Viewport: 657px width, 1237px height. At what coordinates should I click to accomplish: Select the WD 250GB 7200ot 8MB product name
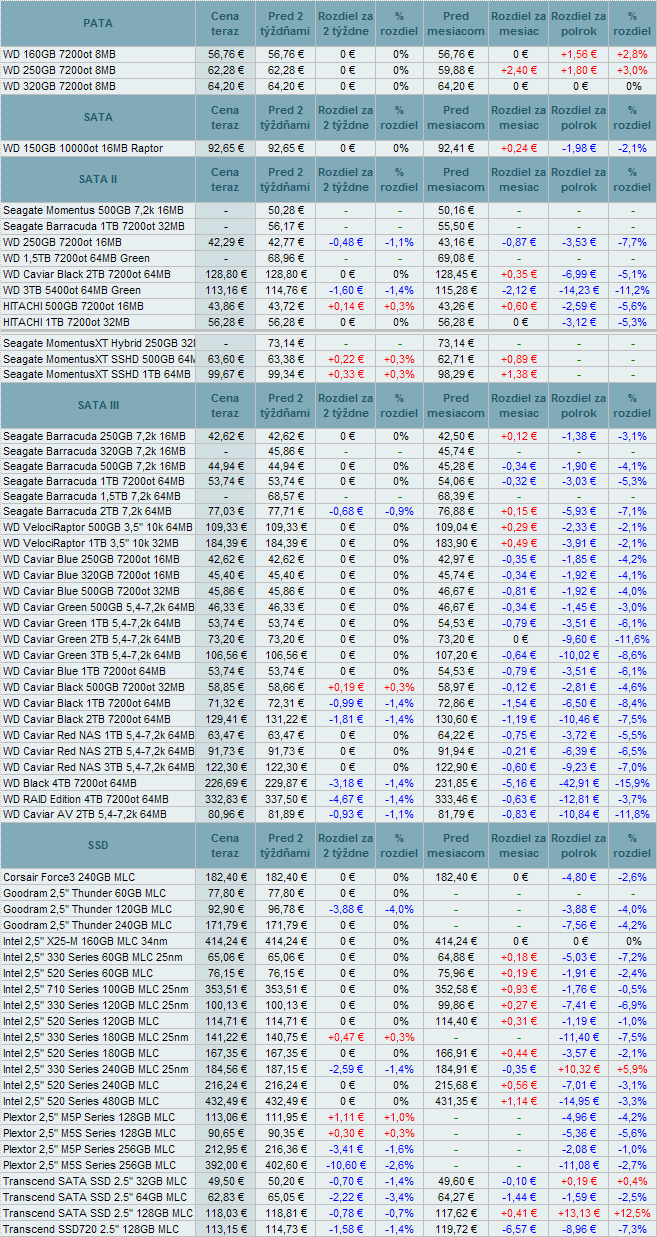click(59, 70)
